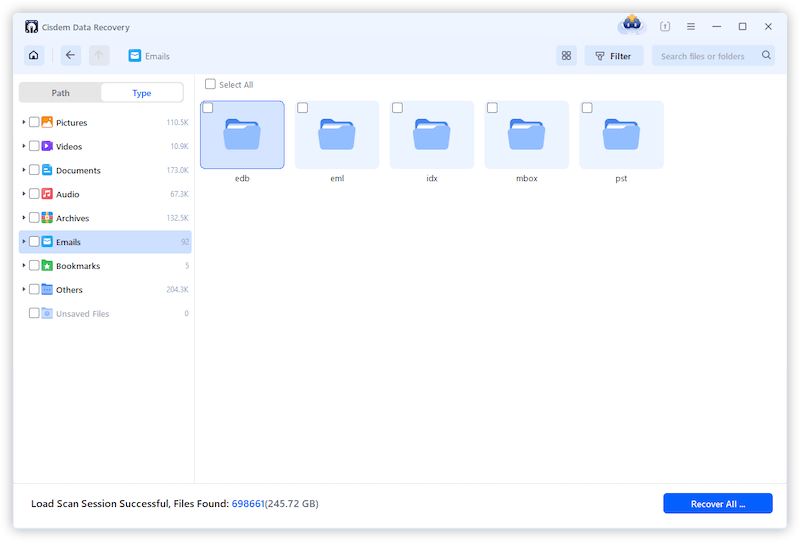
Task: Click the Pictures category icon
Action: coord(47,122)
